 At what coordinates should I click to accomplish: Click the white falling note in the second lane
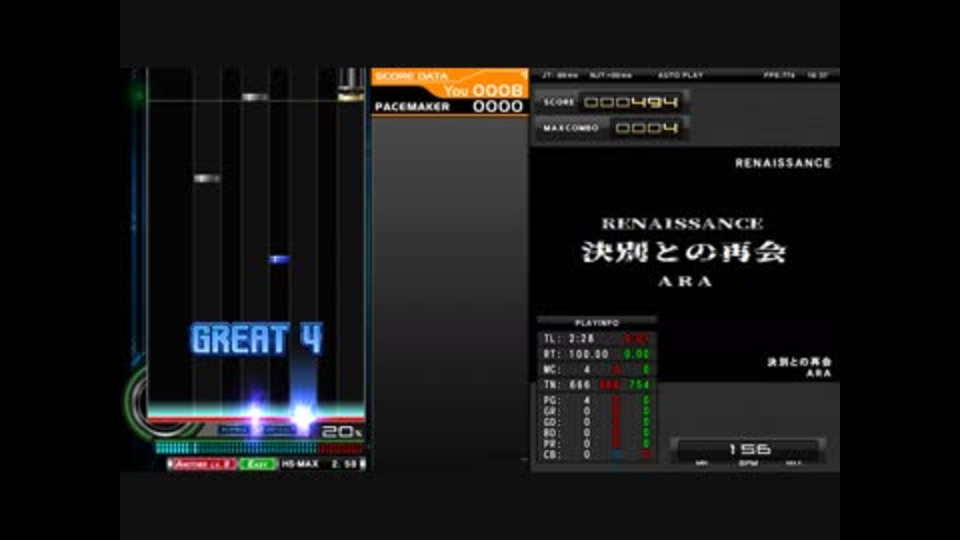coord(207,178)
